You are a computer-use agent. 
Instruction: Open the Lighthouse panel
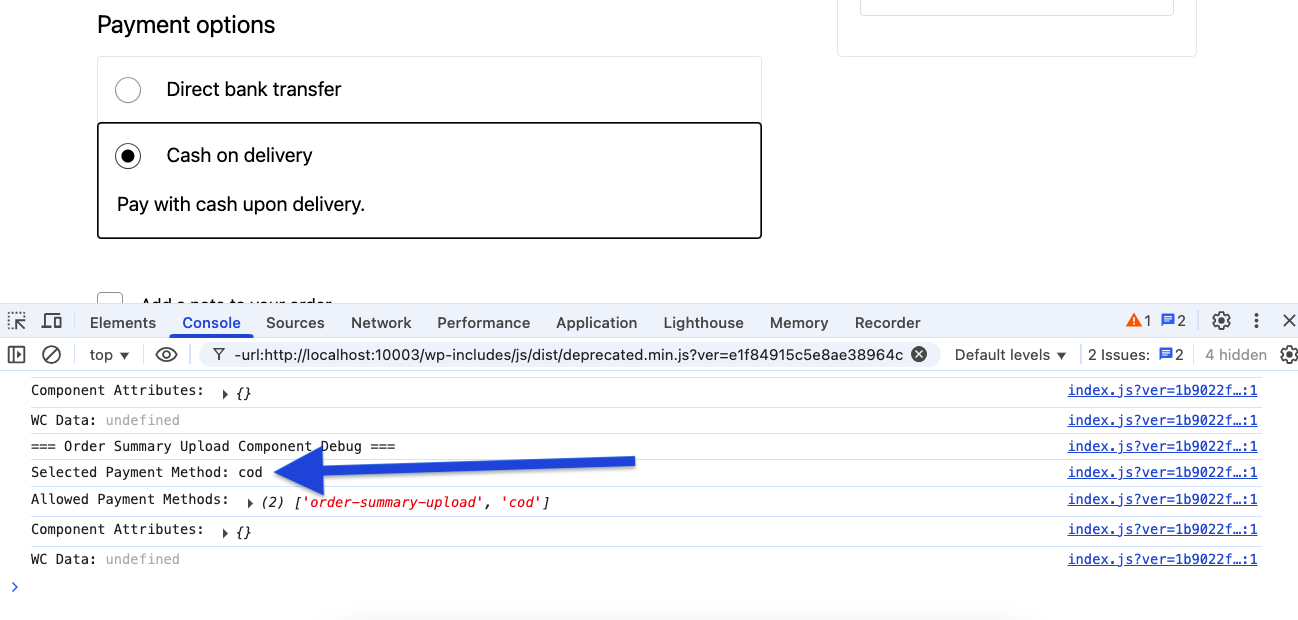pos(703,322)
